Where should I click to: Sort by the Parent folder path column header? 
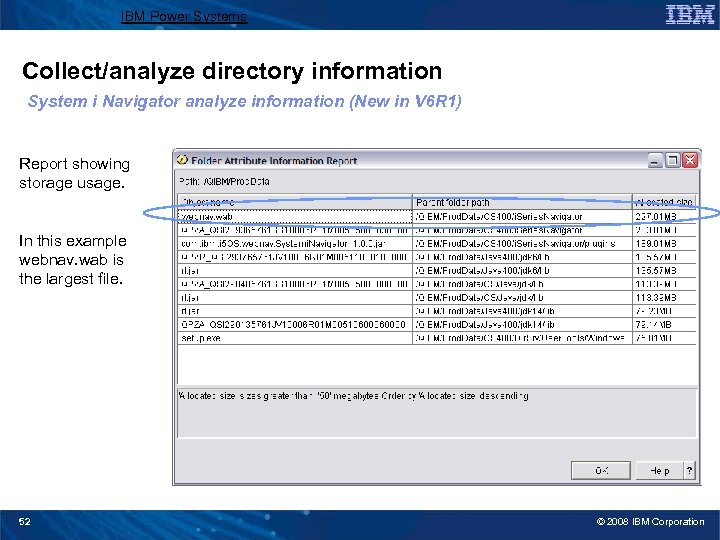click(522, 202)
